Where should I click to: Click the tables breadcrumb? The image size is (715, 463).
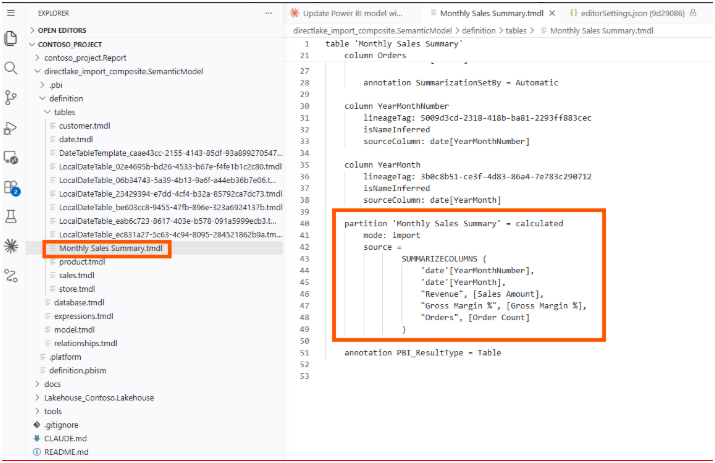tap(516, 31)
